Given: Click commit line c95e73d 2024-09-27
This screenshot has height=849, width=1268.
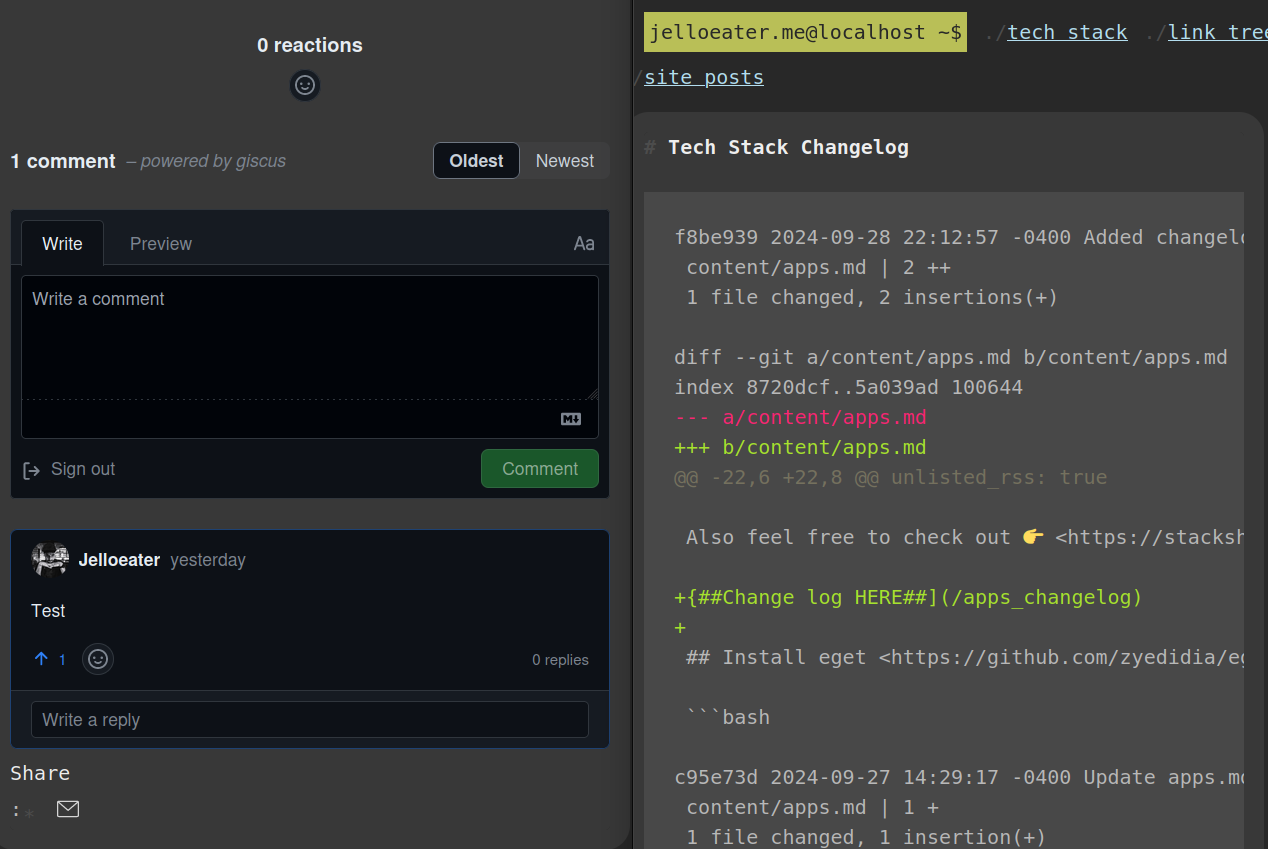Looking at the screenshot, I should click(x=959, y=777).
